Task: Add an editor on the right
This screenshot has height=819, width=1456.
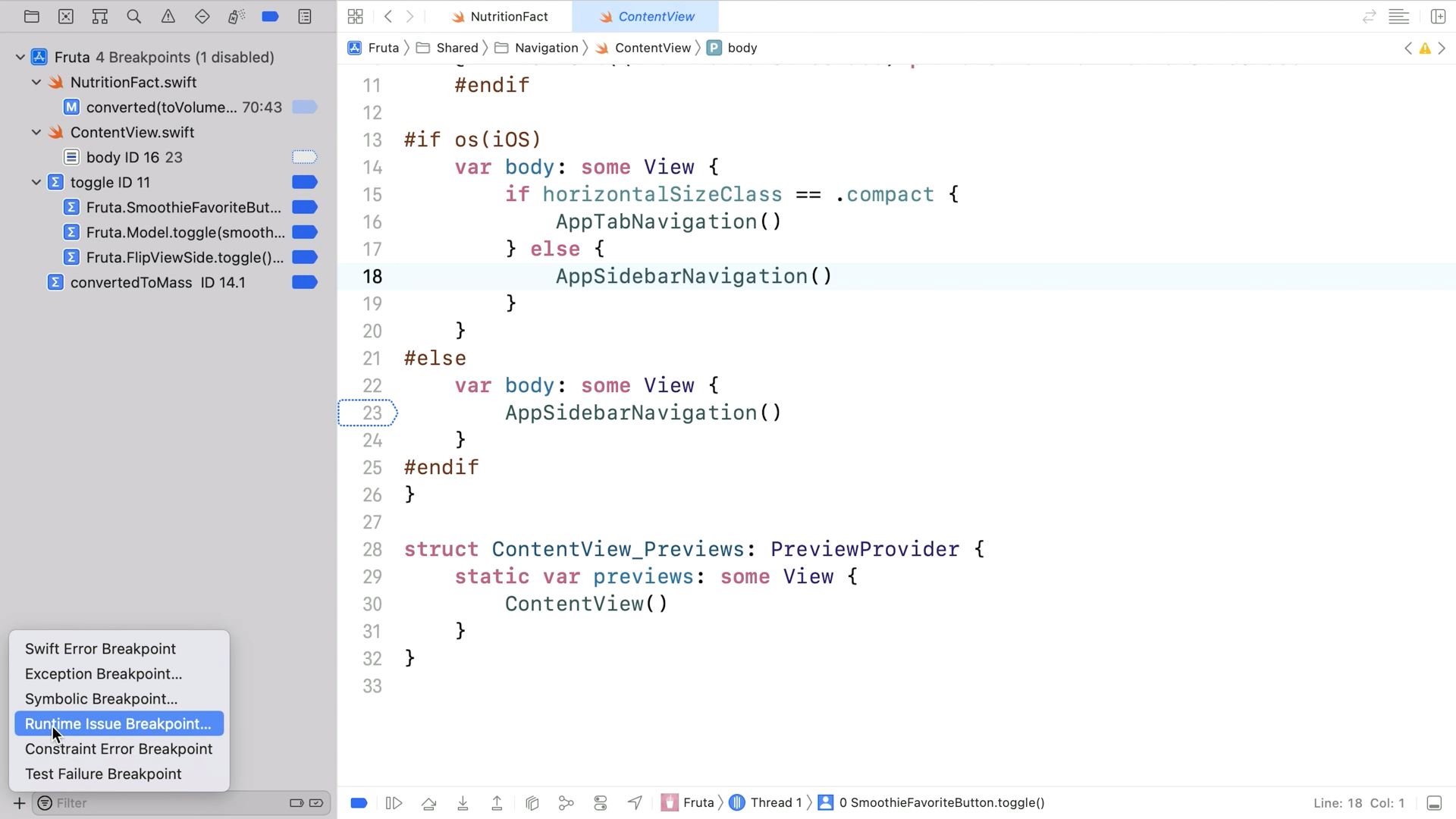Action: click(x=1438, y=17)
